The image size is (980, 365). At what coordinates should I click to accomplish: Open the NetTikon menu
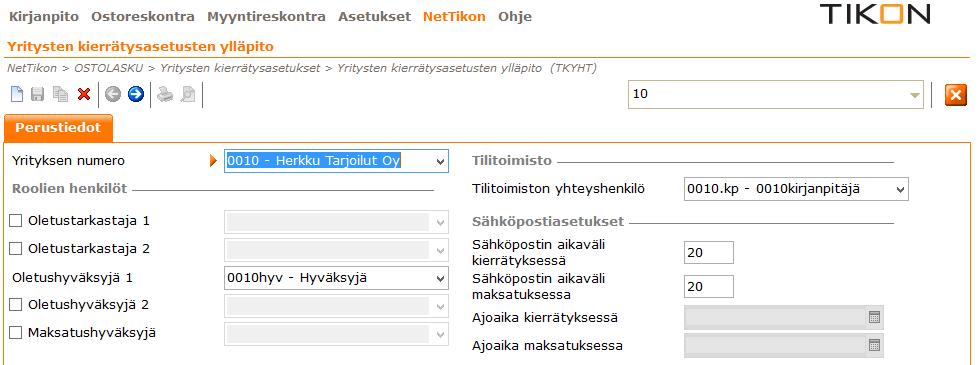(454, 17)
